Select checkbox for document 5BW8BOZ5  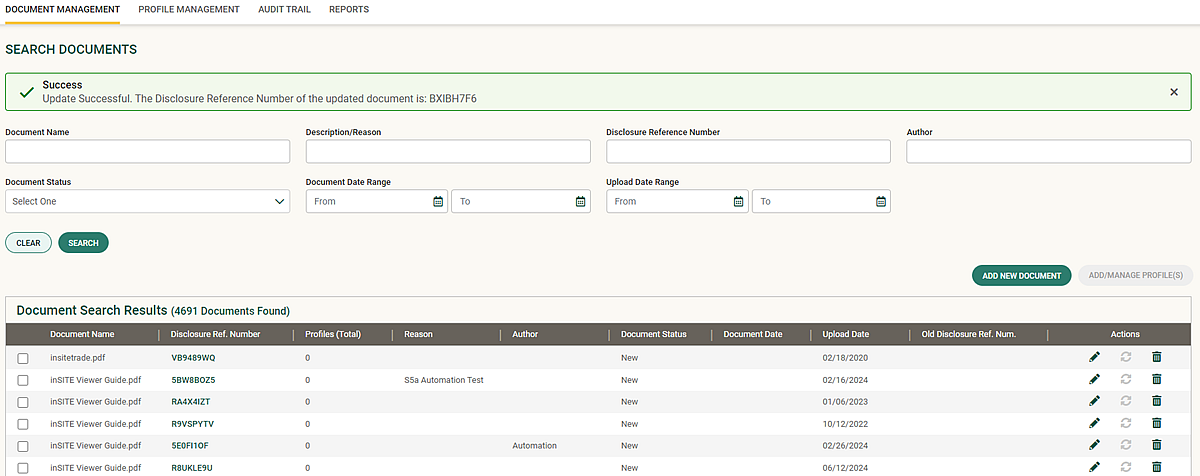point(23,380)
